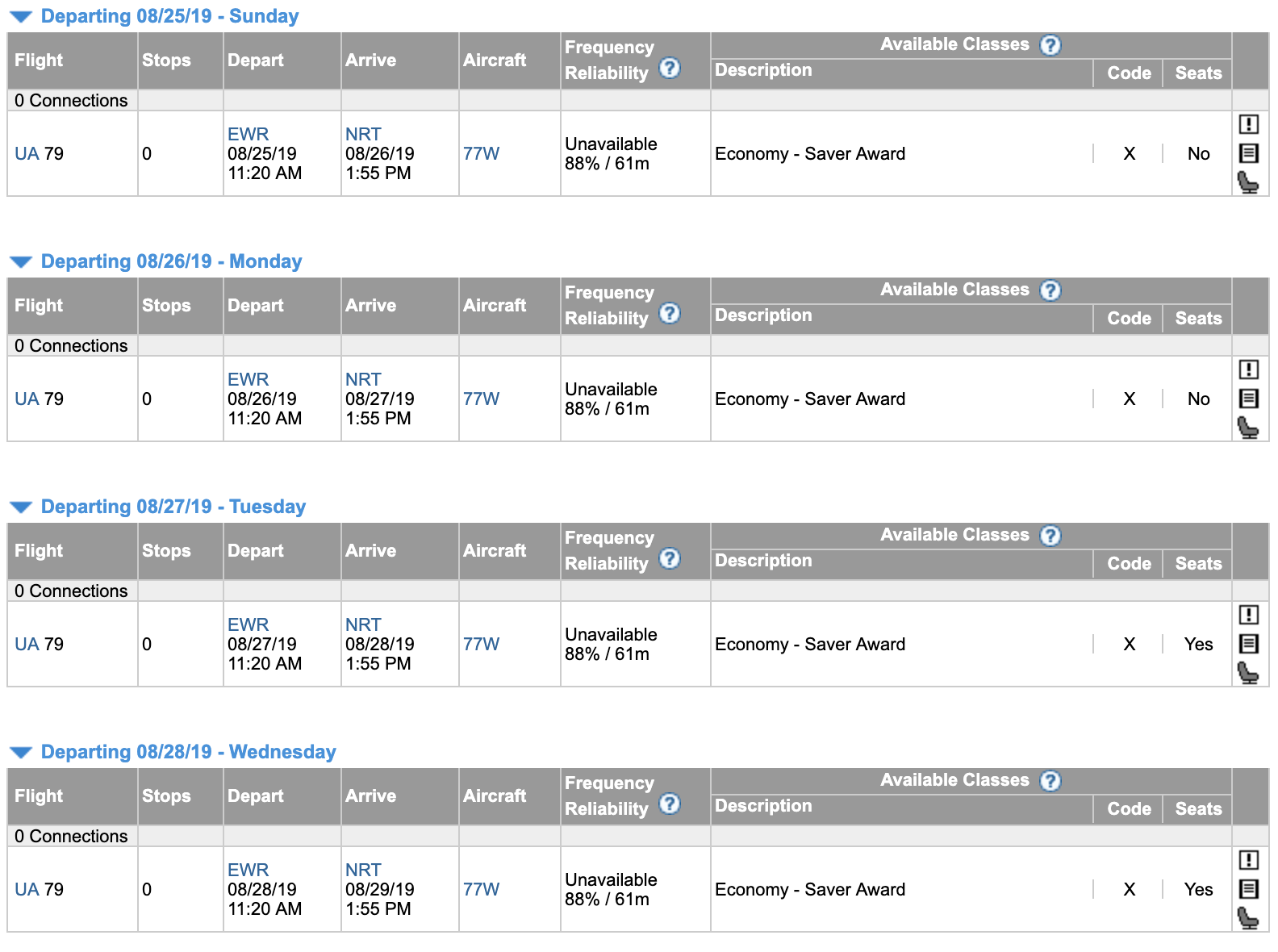Viewport: 1278px width, 952px height.
Task: Click the alert icon for the 08/28/19 flight
Action: pyautogui.click(x=1248, y=860)
